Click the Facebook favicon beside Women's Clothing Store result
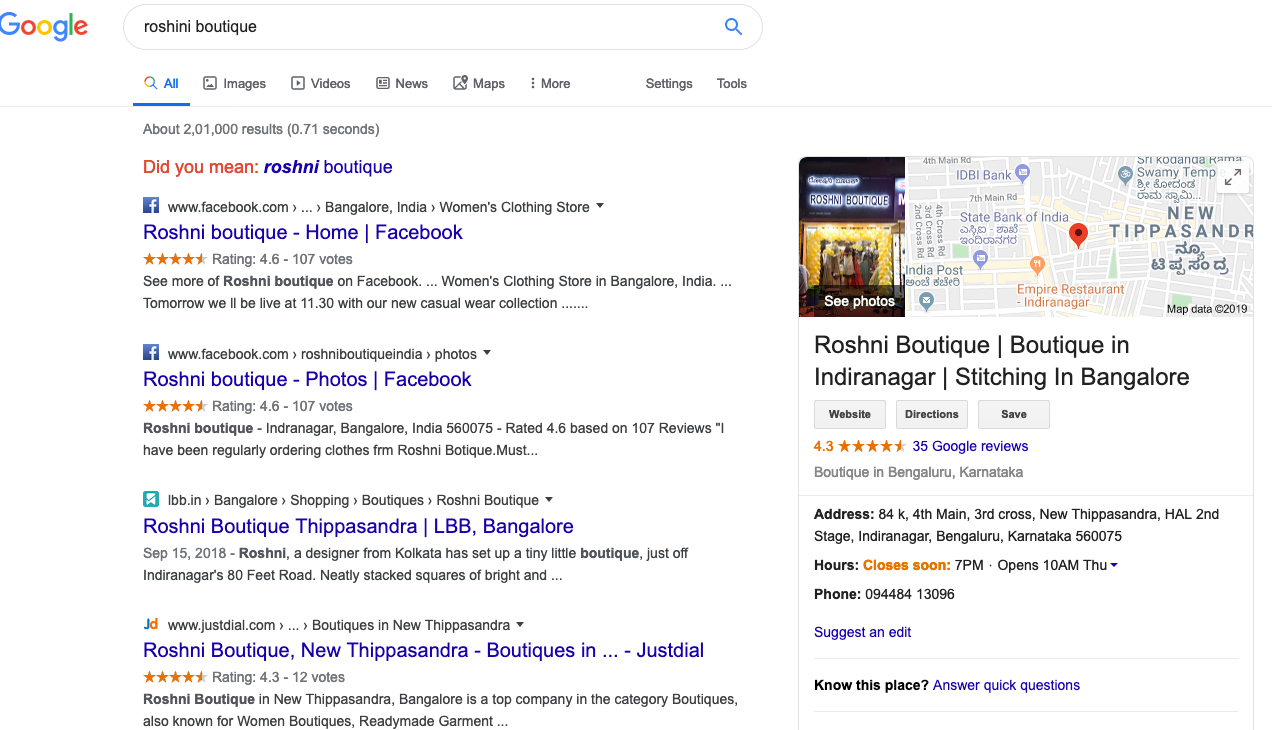The image size is (1272, 730). 151,206
